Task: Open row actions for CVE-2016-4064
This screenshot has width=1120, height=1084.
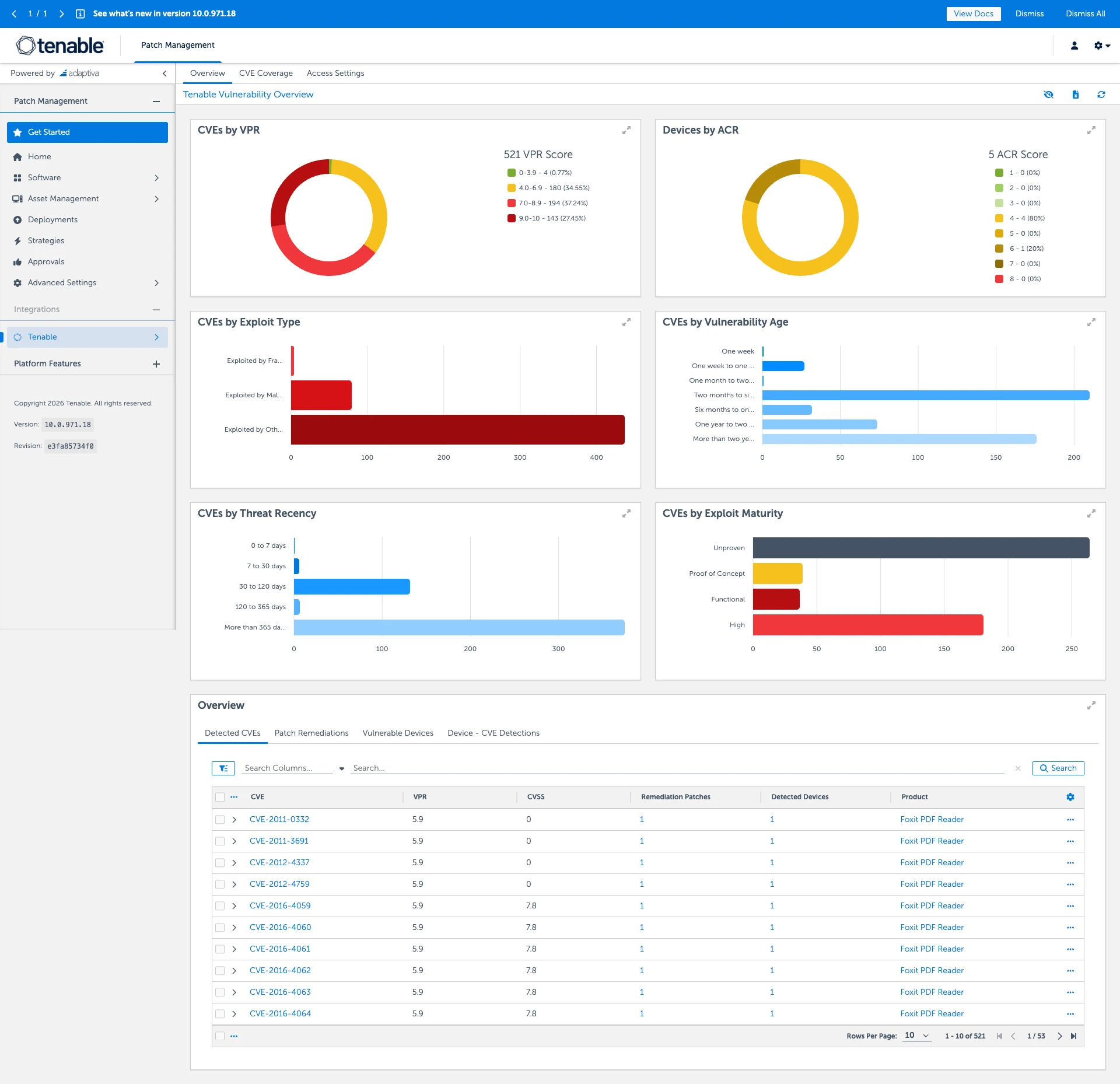Action: point(1070,1014)
